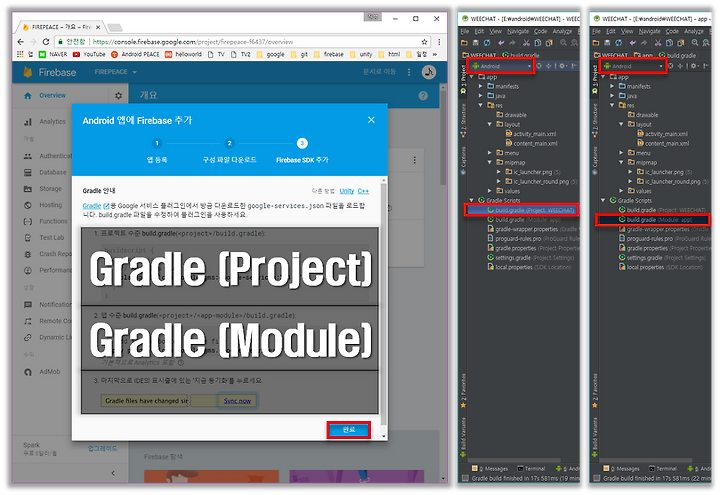The height and width of the screenshot is (495, 720).
Task: Click the 업그레이드 upgrade link
Action: 102,448
